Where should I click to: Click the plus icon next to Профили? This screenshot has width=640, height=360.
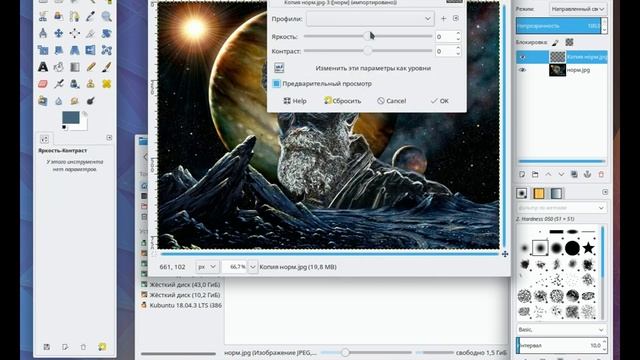444,18
